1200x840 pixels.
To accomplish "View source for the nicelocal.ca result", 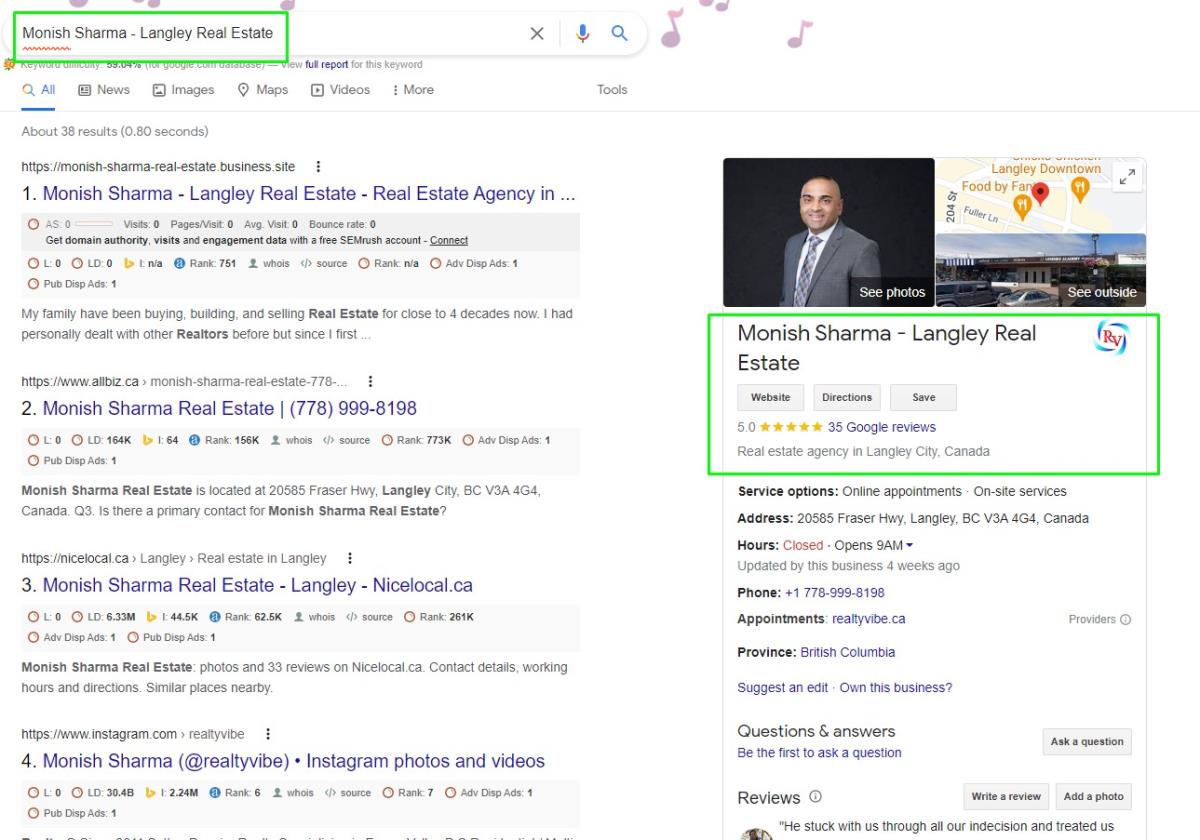I will click(369, 617).
